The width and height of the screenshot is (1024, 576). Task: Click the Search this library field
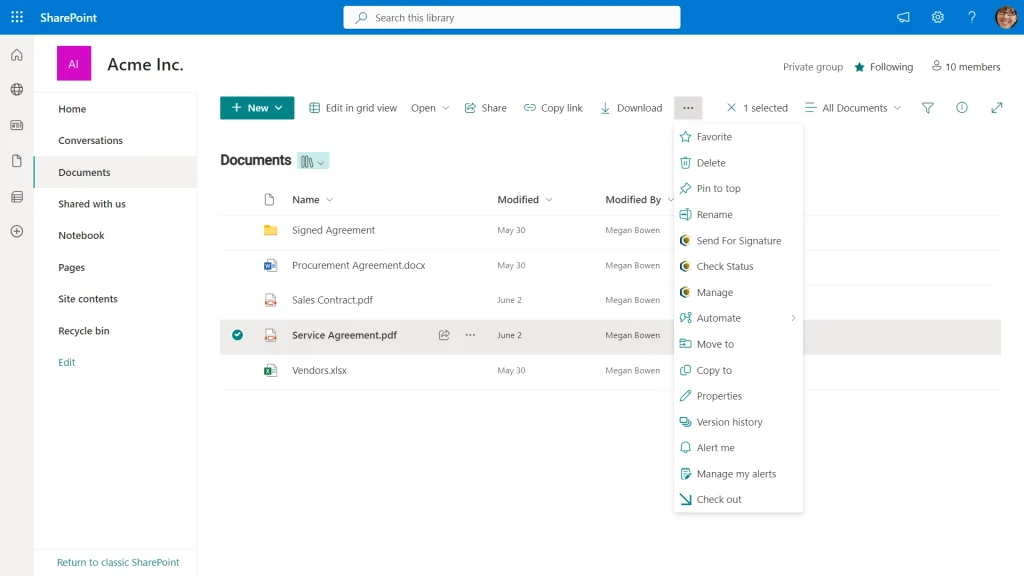click(x=512, y=18)
